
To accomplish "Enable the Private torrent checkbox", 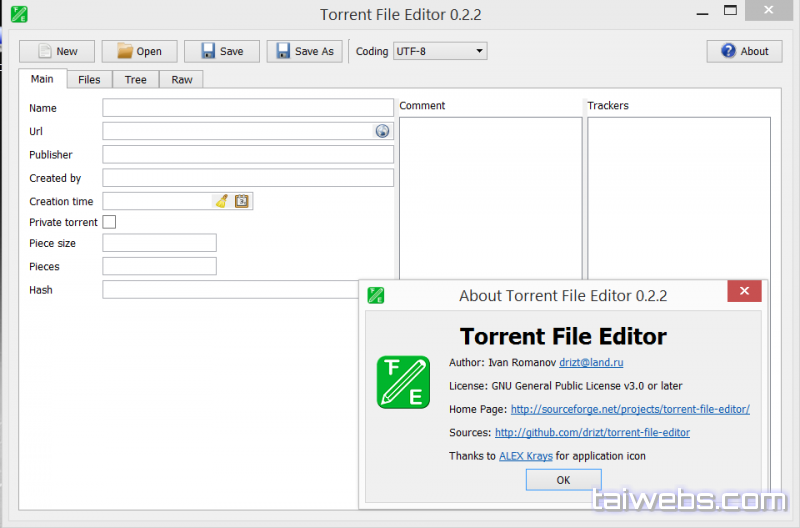I will click(x=110, y=222).
